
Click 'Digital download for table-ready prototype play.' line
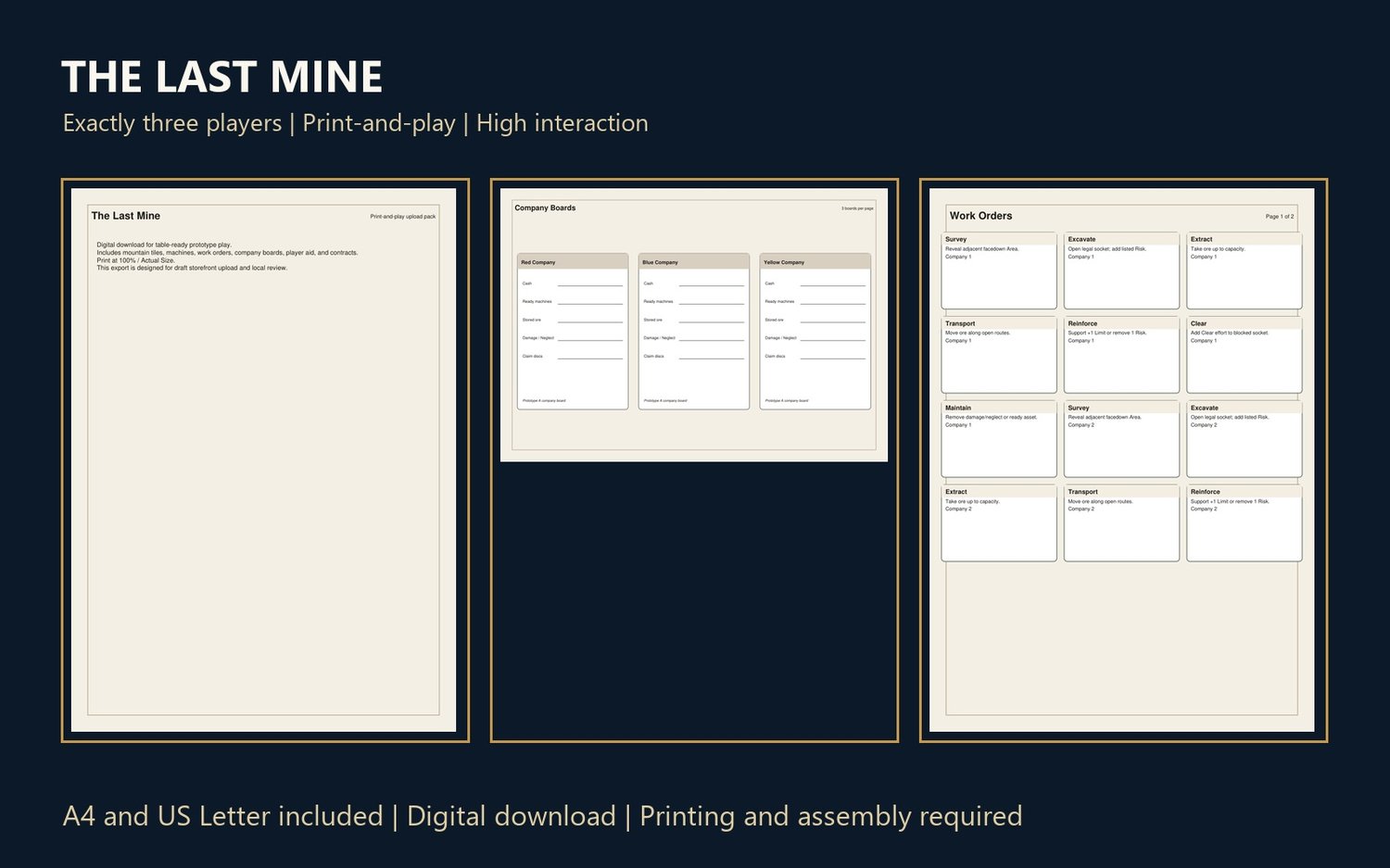tap(164, 245)
